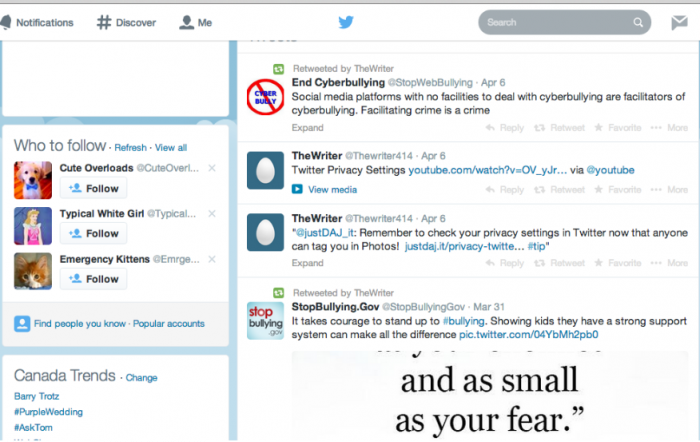
Task: Reply to Twitter Privacy Settings tweet
Action: tap(505, 190)
